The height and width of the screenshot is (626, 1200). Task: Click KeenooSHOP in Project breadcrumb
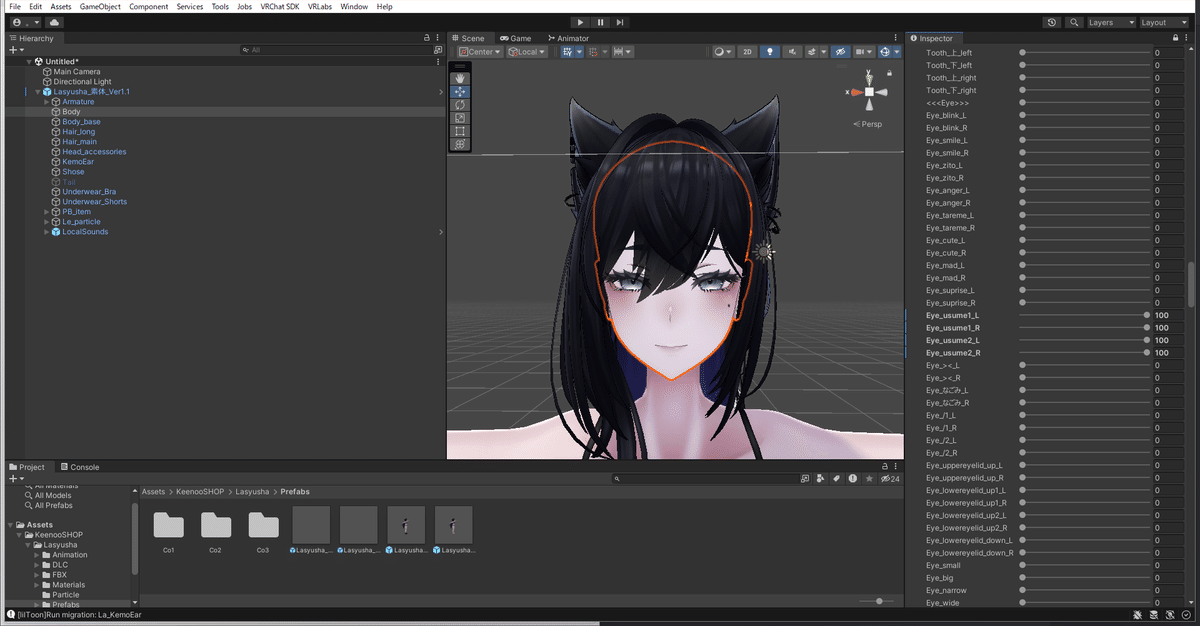pos(200,492)
